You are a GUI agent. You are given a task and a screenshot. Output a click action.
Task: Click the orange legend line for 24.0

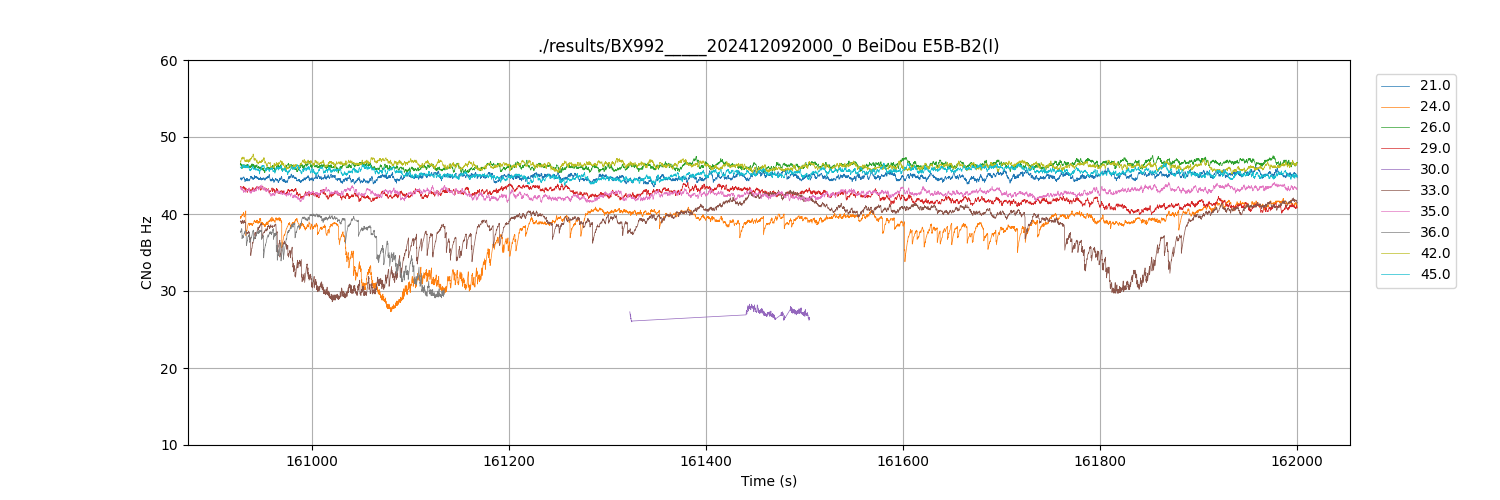pos(1396,107)
